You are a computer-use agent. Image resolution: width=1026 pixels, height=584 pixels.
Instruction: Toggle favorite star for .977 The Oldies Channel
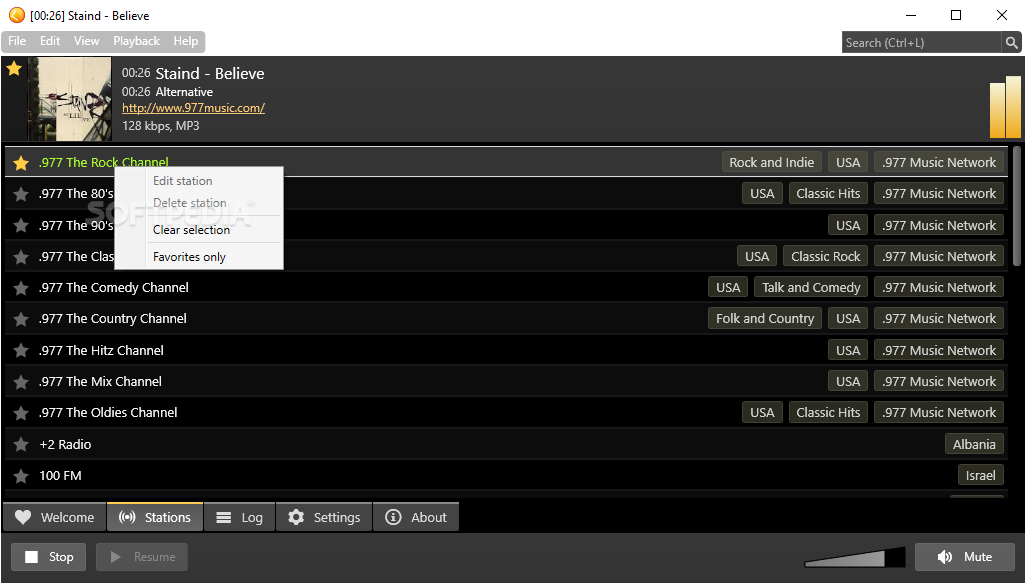[21, 413]
